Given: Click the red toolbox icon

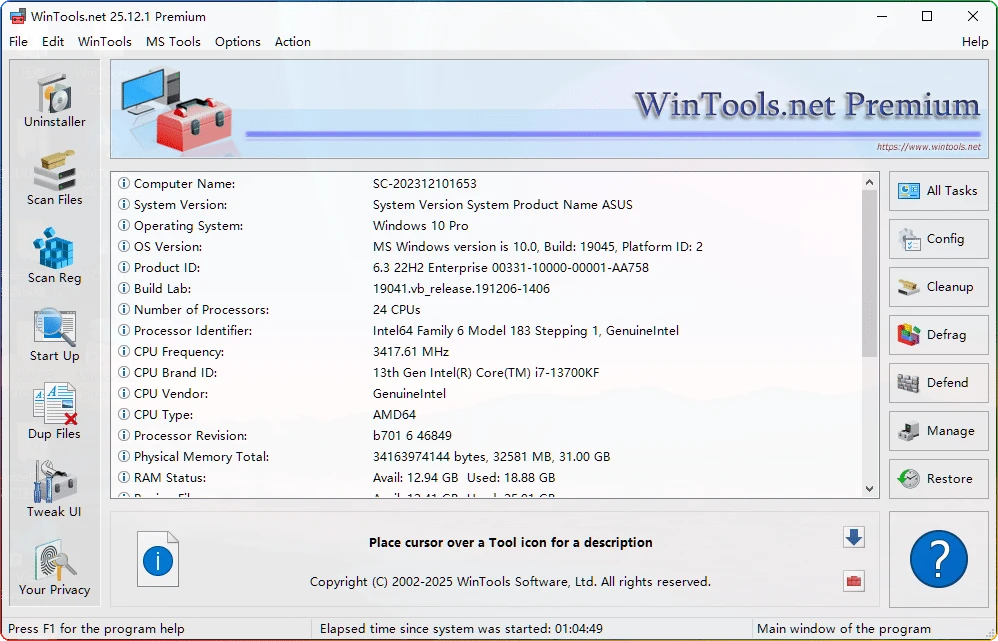Looking at the screenshot, I should (853, 581).
